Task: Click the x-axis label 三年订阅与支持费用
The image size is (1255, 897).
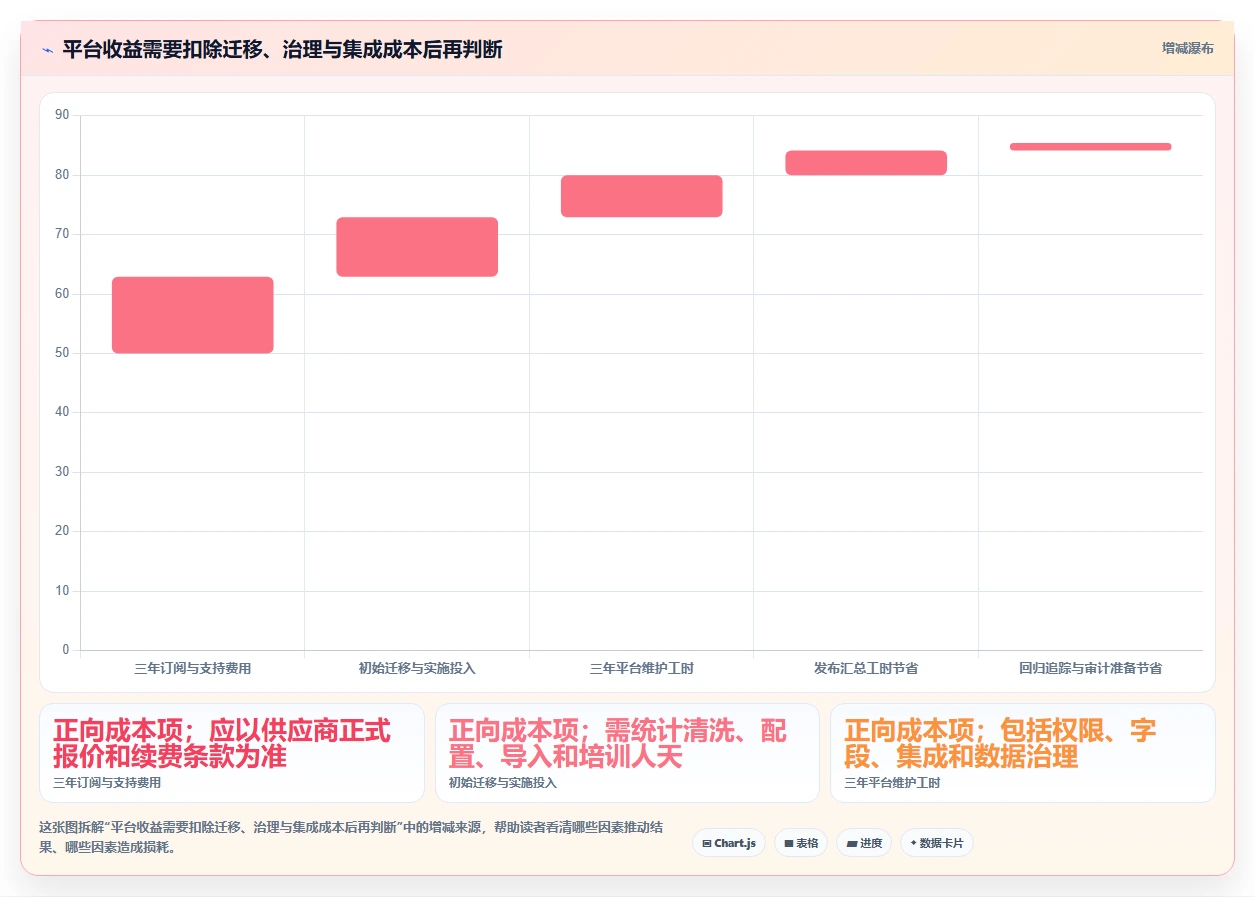Action: (x=193, y=668)
